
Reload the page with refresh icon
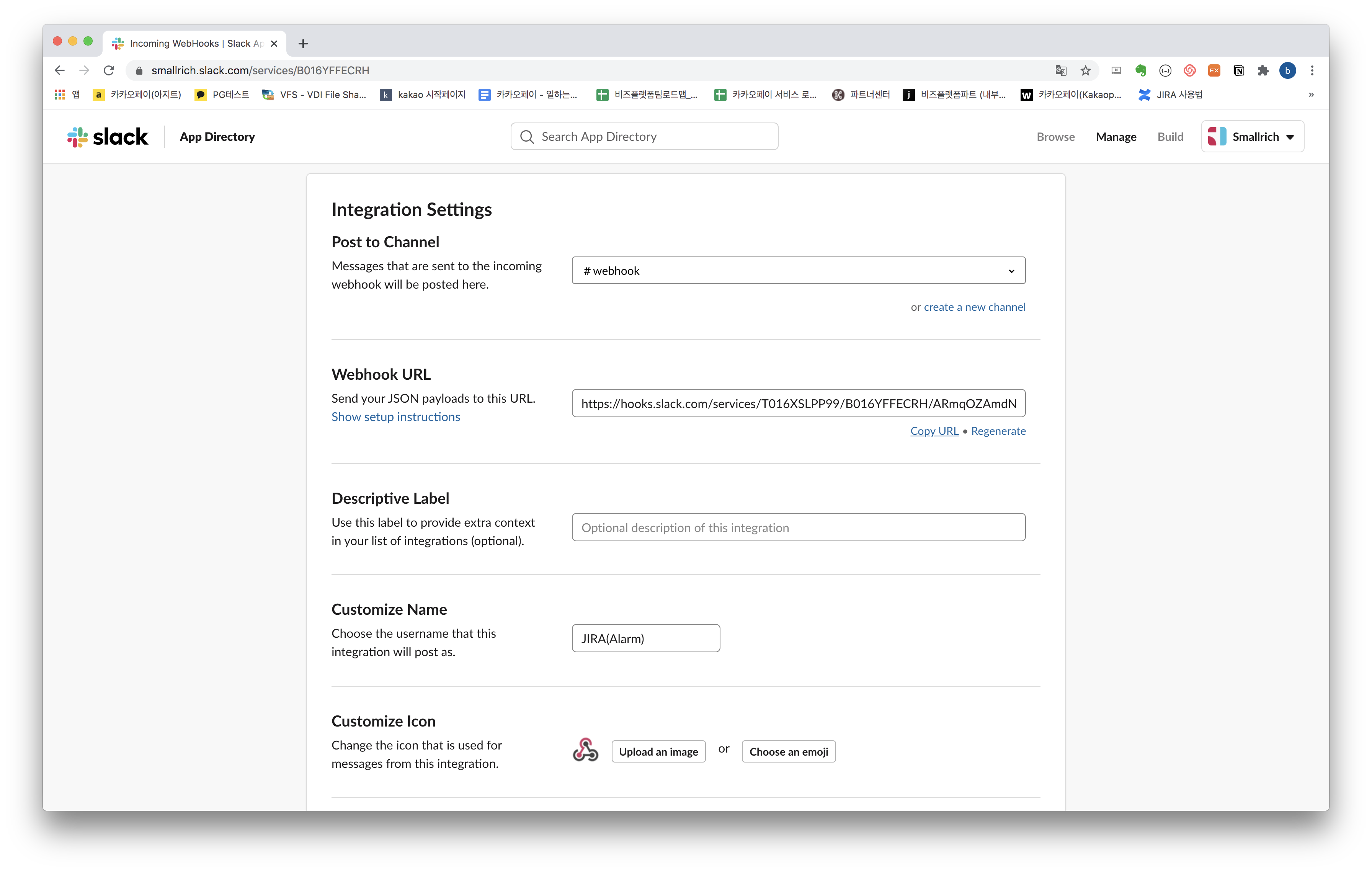(109, 71)
